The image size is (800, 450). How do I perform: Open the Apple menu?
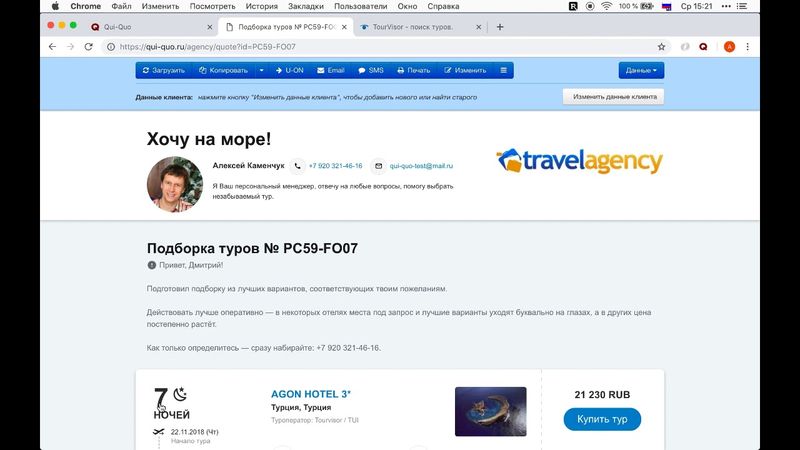click(x=55, y=6)
